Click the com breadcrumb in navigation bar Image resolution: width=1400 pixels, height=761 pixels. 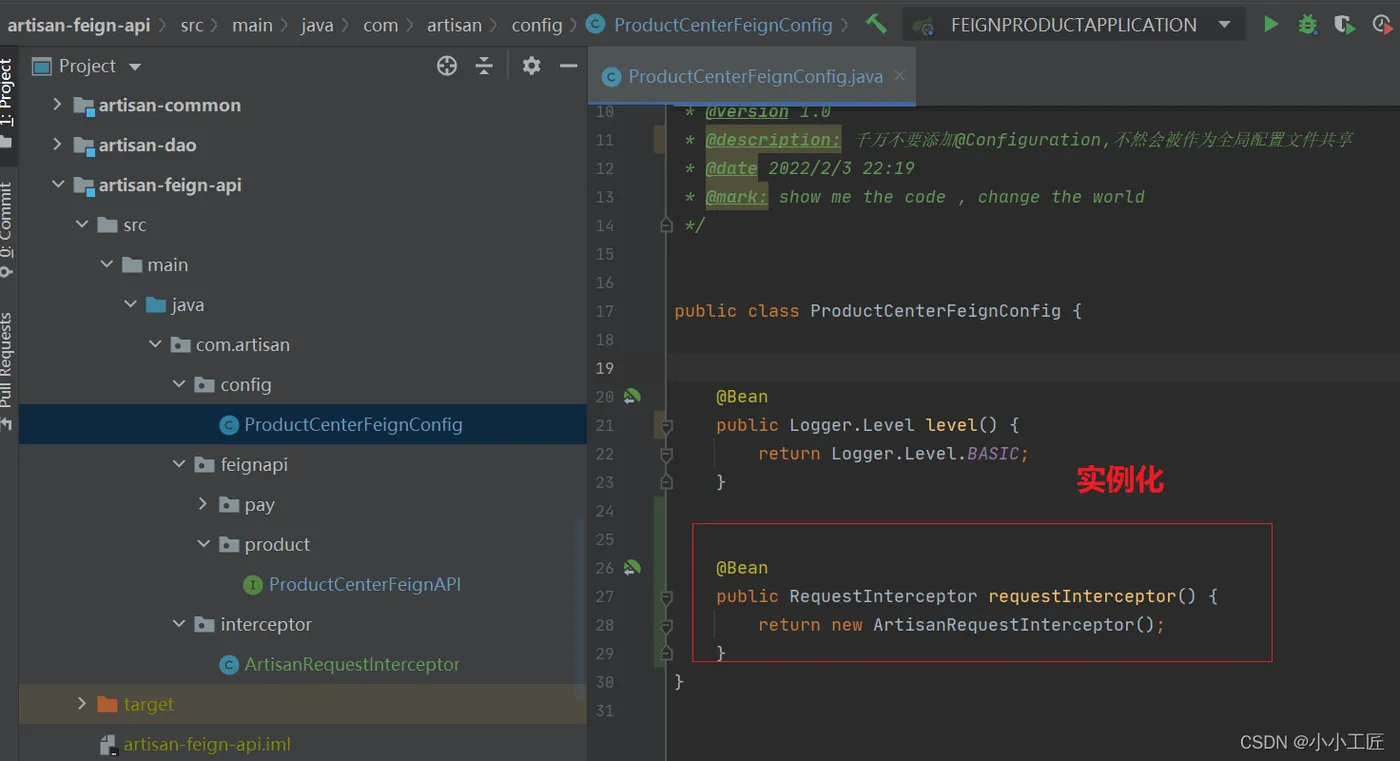[380, 25]
